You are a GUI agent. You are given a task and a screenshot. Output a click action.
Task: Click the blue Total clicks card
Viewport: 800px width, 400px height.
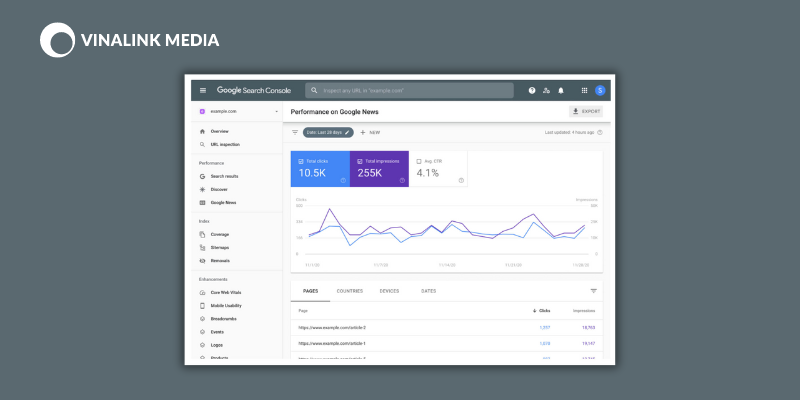(x=320, y=169)
